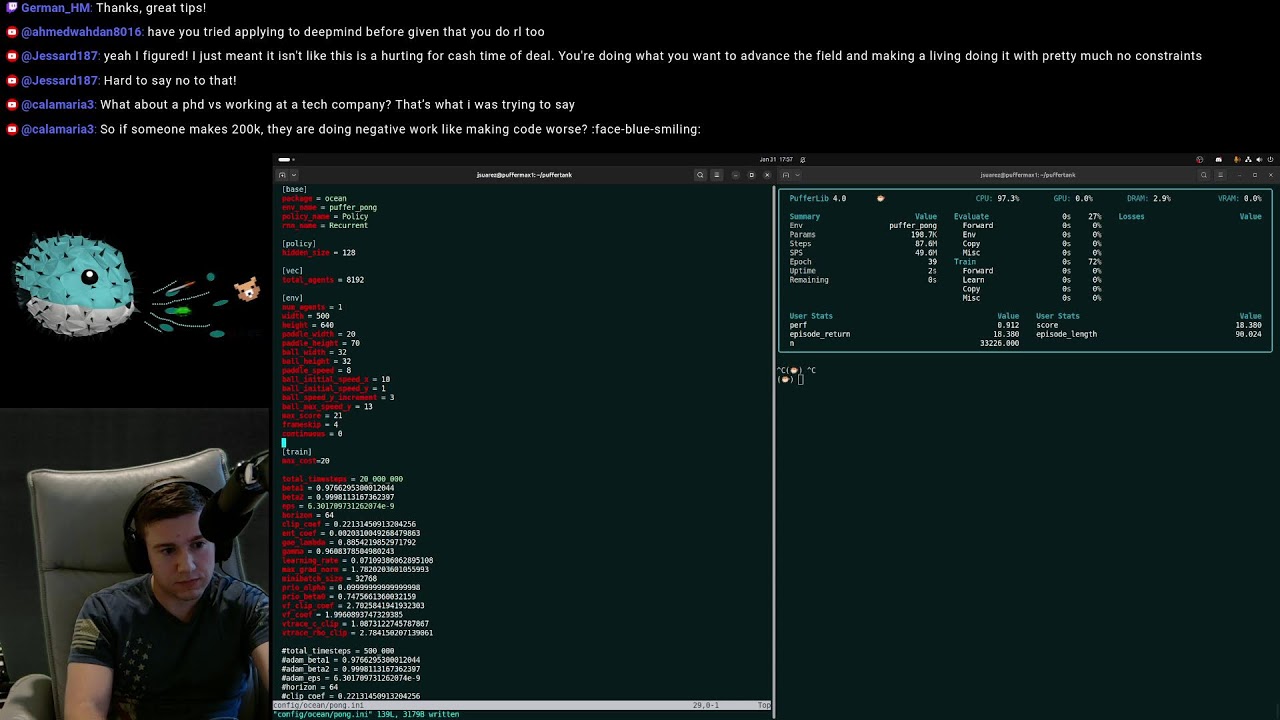This screenshot has width=1280, height=720.
Task: Open Discord tray icon in top bar
Action: click(x=1218, y=159)
